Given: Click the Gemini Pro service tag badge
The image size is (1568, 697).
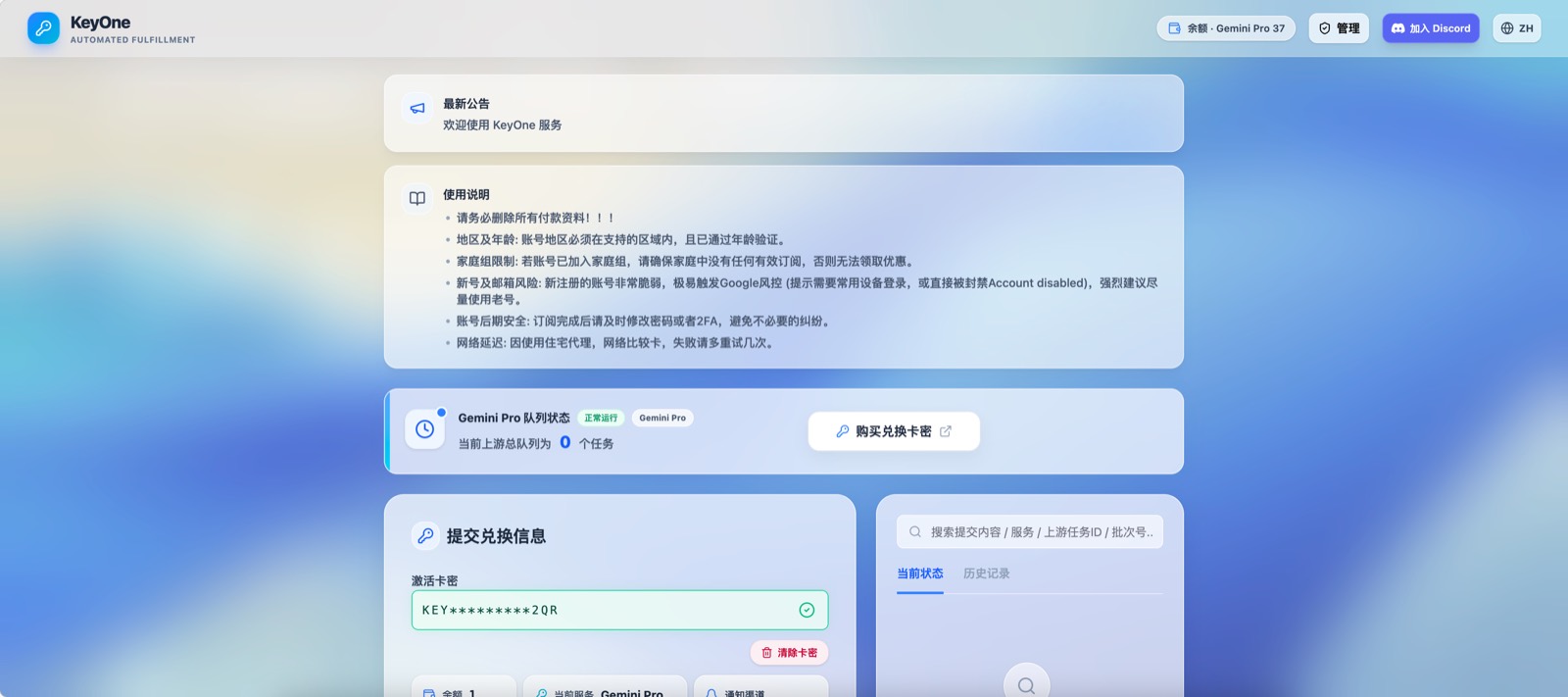Looking at the screenshot, I should coord(662,418).
